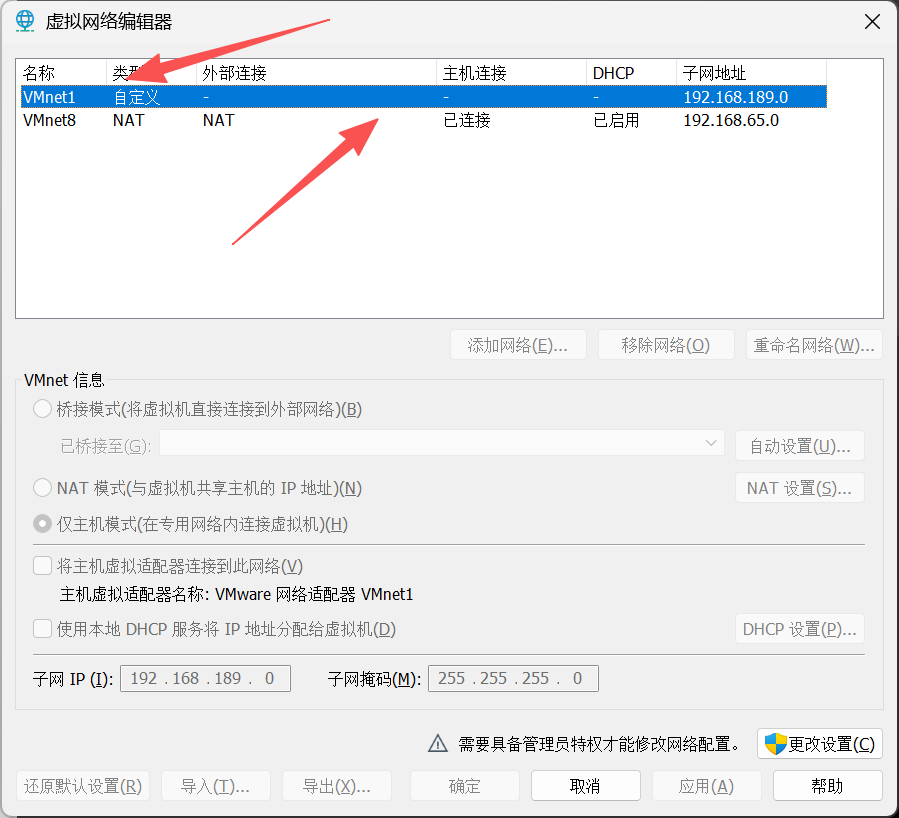Click the 取消 button

click(585, 786)
